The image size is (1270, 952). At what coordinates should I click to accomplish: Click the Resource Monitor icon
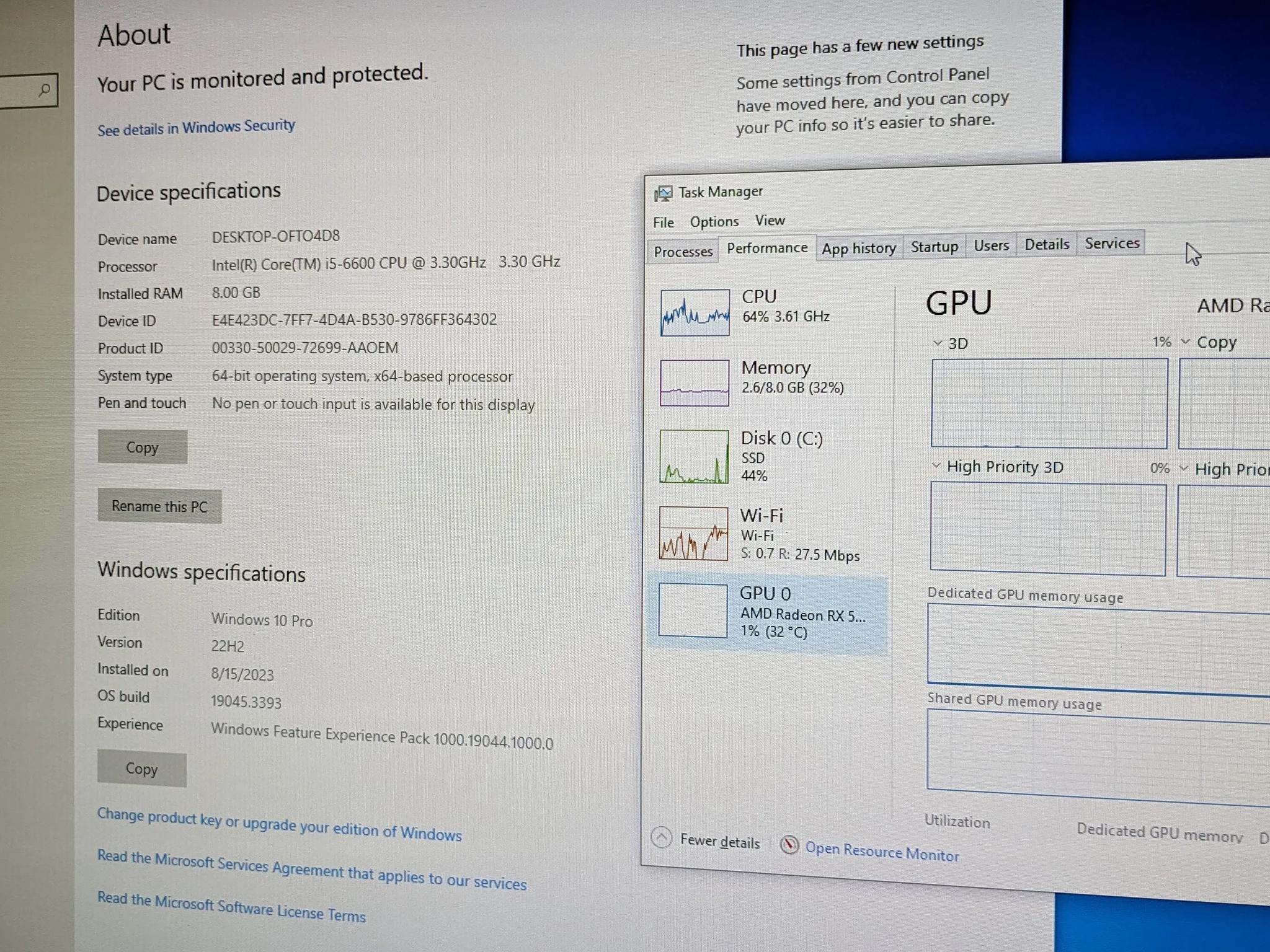tap(789, 844)
